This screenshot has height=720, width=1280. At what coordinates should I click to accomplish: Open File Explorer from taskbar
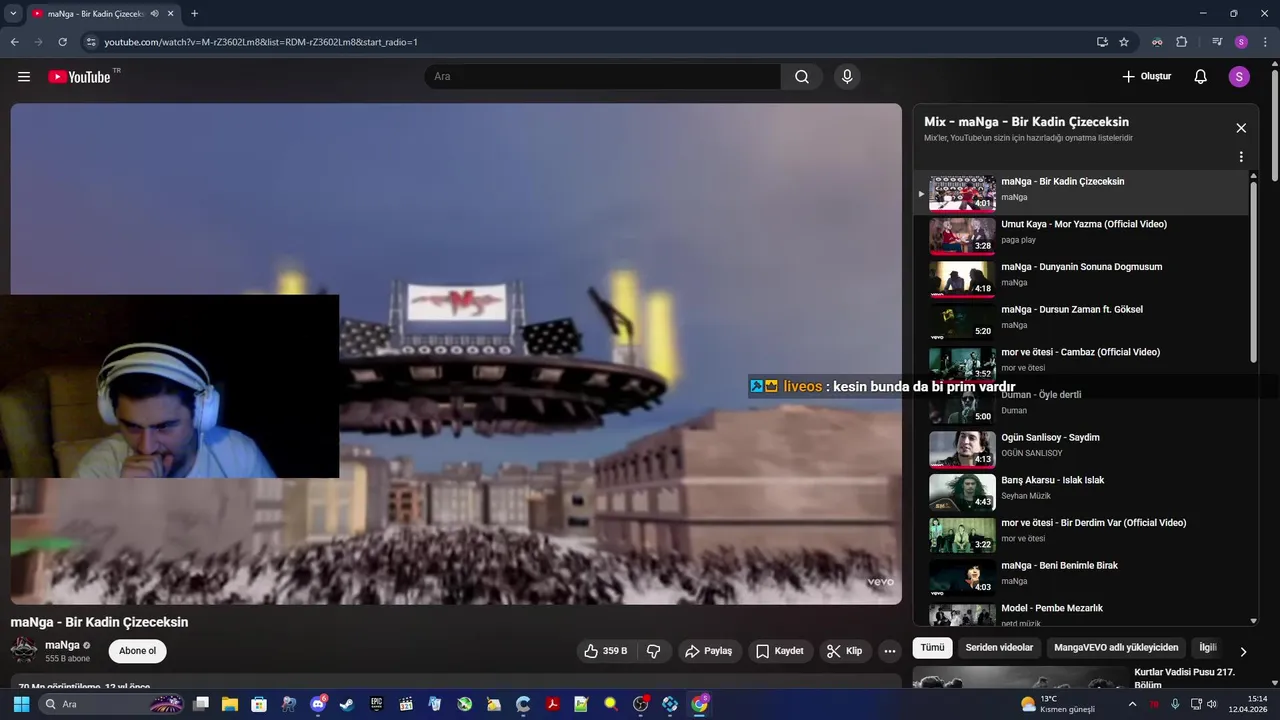click(x=230, y=704)
